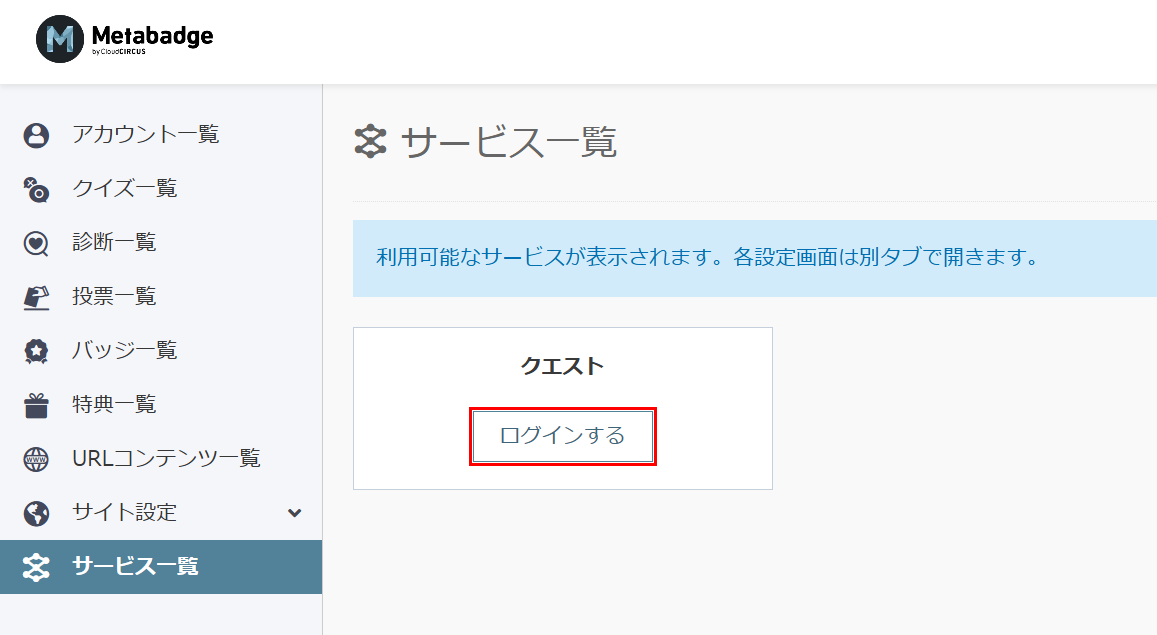Click the クエスト service card
1157x635 pixels.
point(562,407)
